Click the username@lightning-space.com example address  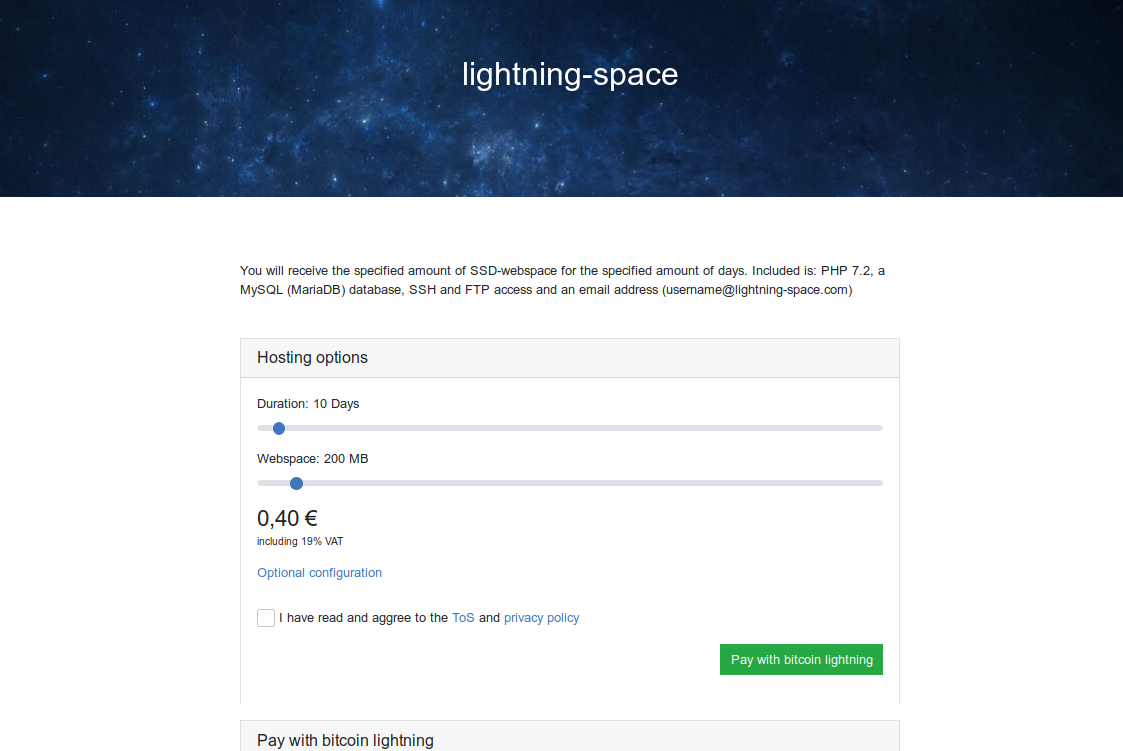point(757,290)
